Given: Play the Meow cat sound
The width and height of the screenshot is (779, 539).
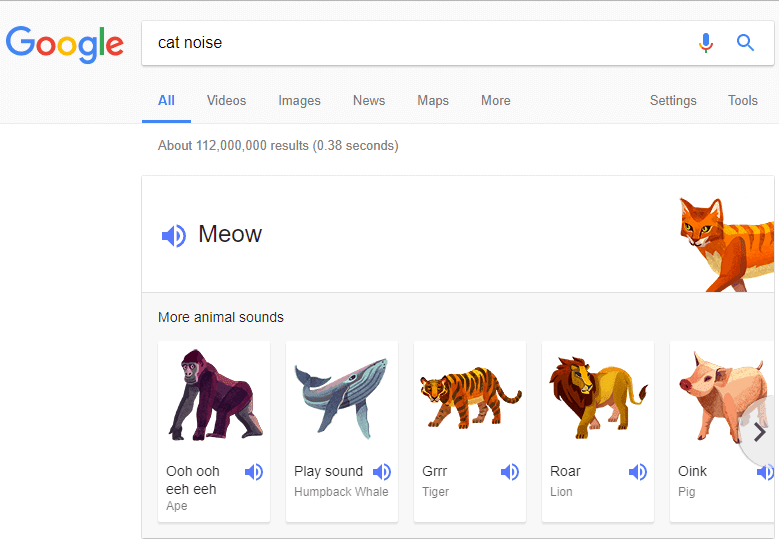Looking at the screenshot, I should coord(174,235).
